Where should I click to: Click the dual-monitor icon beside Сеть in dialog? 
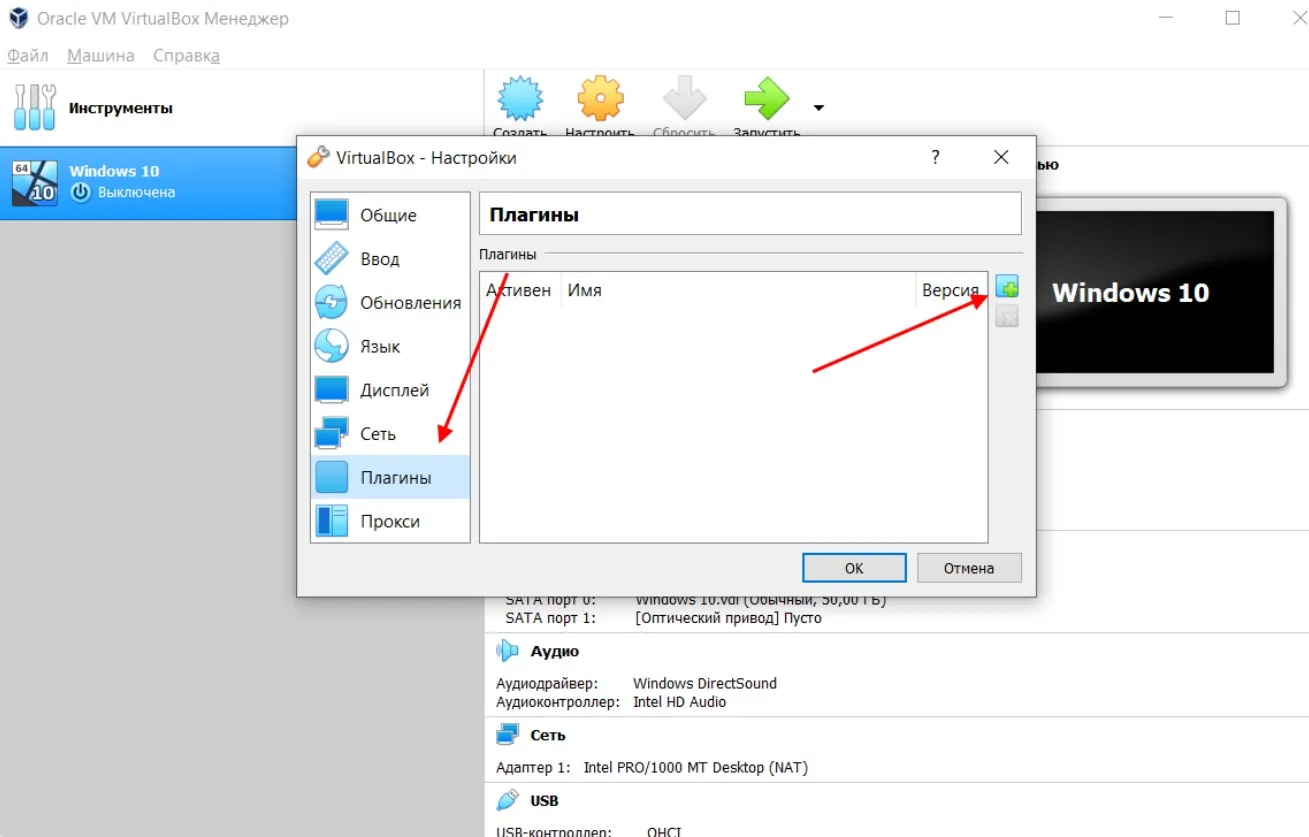331,434
